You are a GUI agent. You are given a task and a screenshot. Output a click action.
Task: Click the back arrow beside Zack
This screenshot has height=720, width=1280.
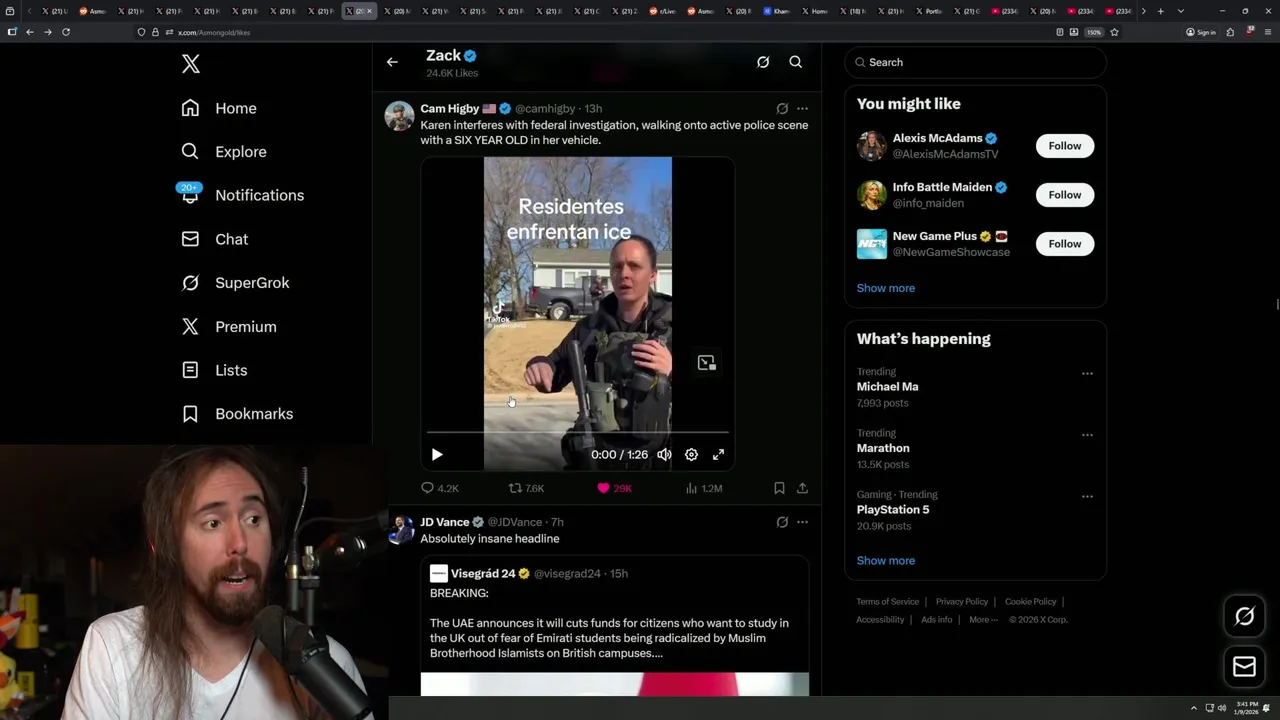click(x=392, y=62)
